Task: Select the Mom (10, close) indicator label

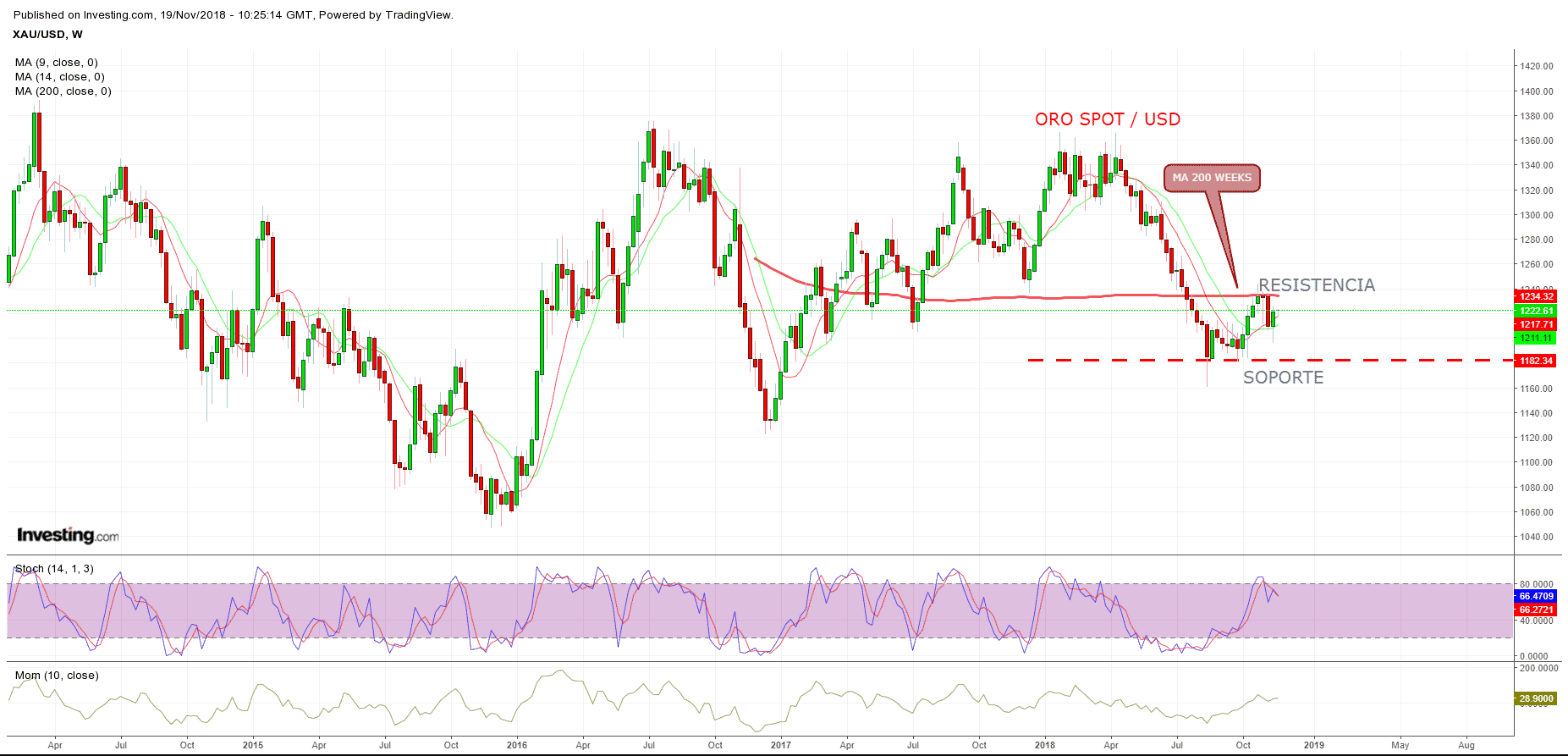Action: pyautogui.click(x=57, y=676)
